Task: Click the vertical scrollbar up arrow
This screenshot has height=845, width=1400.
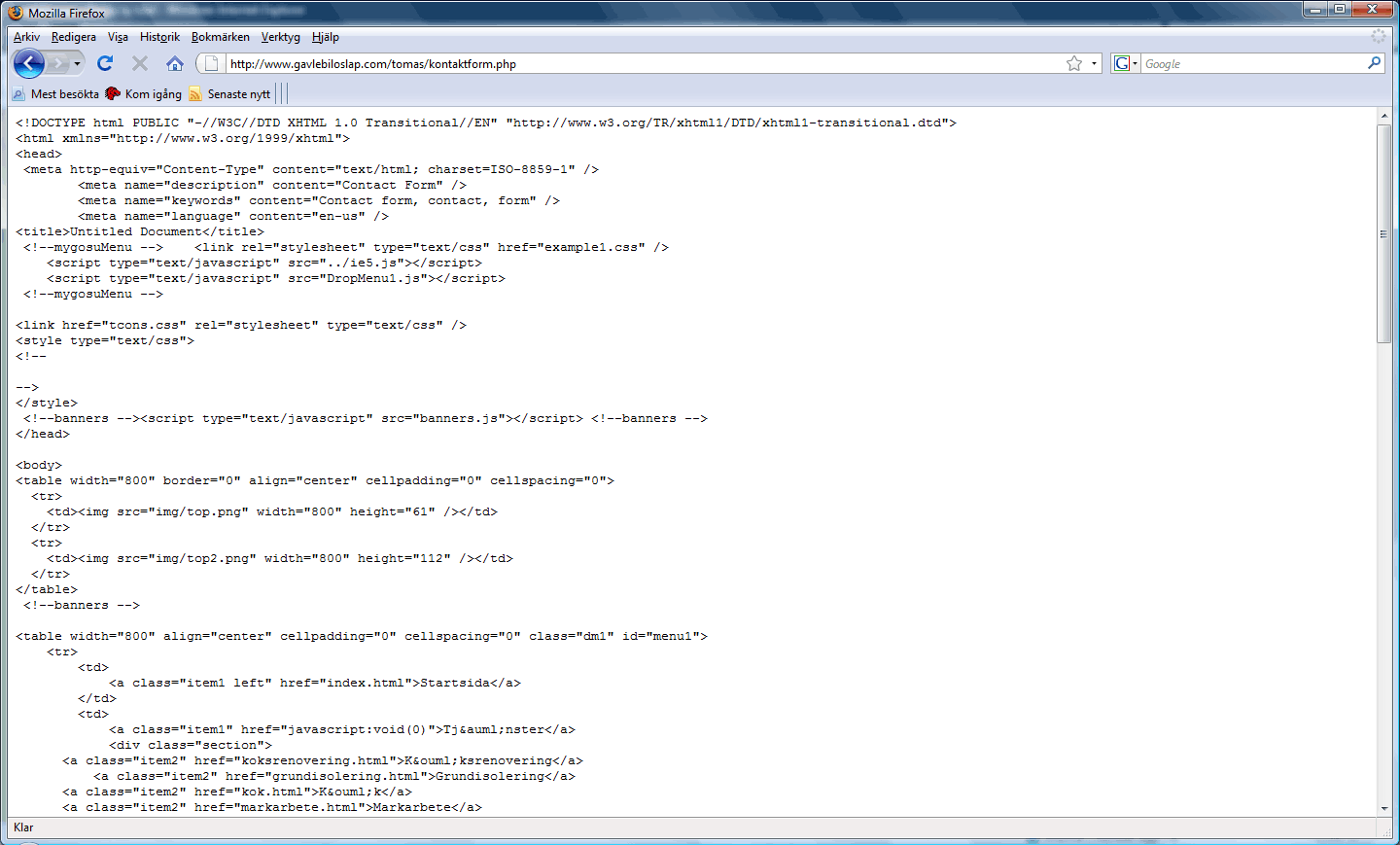Action: (x=1384, y=116)
